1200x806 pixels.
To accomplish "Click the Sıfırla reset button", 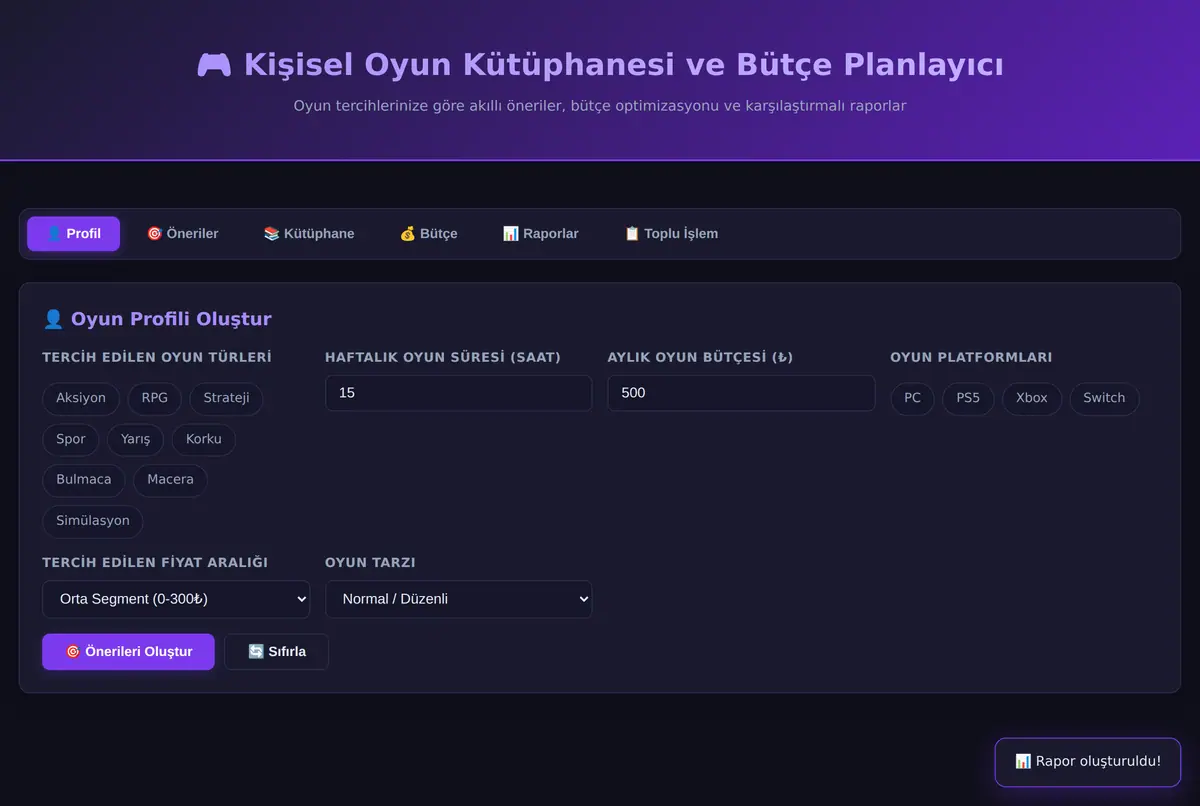I will (x=276, y=652).
